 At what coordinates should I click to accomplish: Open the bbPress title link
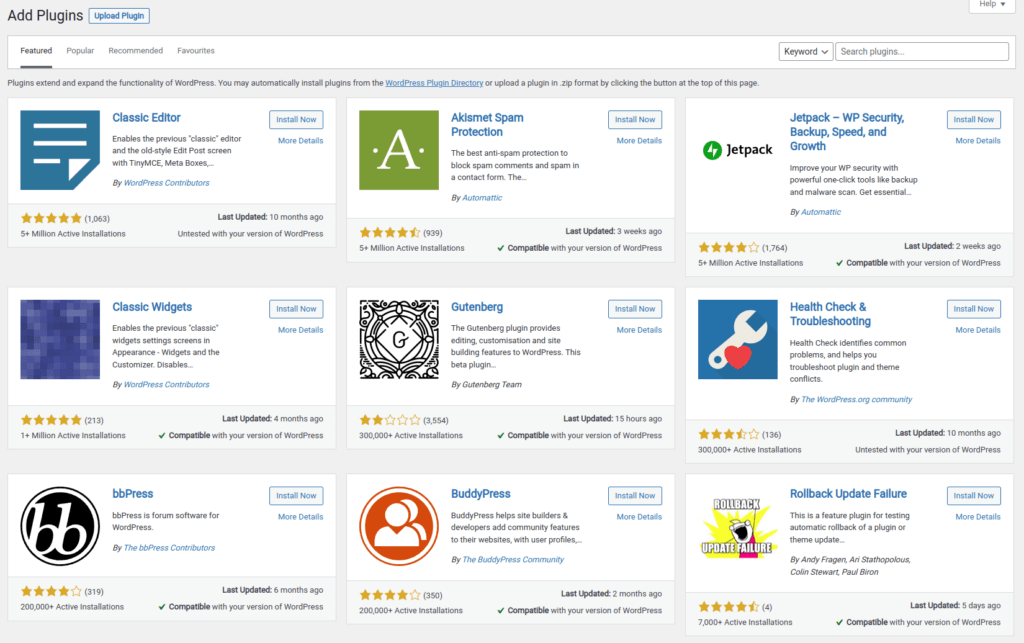133,494
